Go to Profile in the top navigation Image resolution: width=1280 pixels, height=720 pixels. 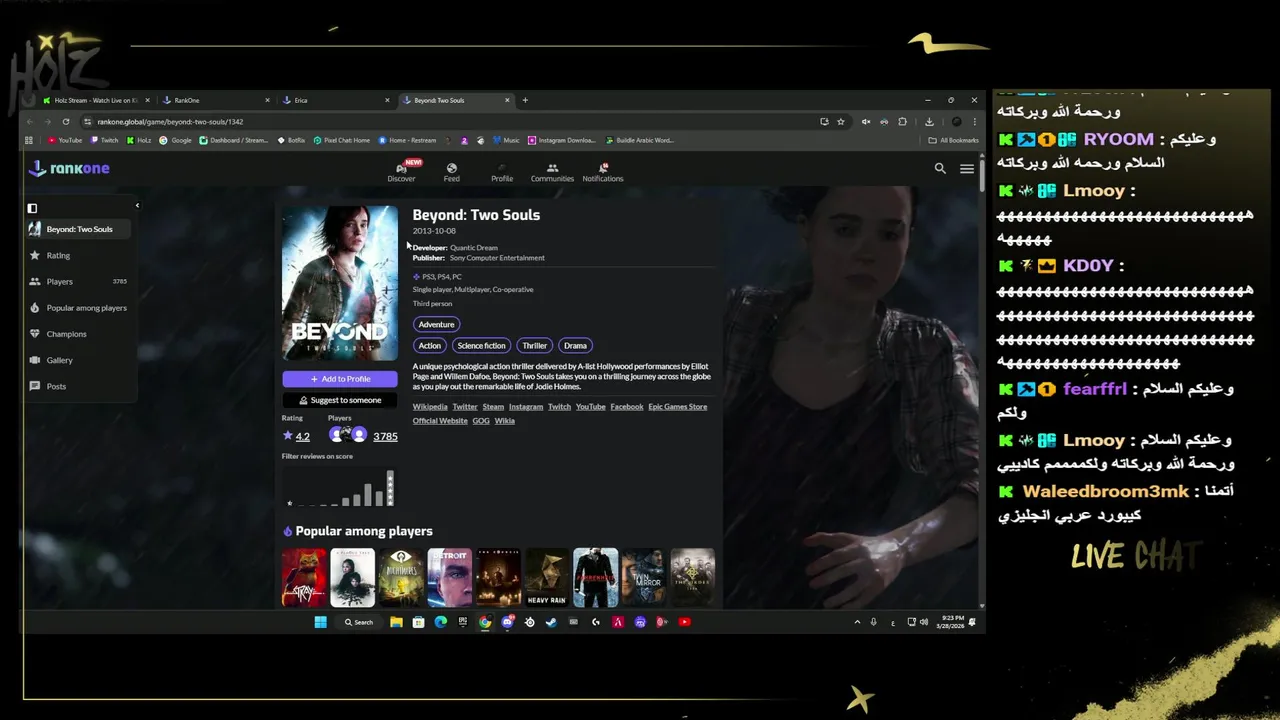pyautogui.click(x=502, y=172)
